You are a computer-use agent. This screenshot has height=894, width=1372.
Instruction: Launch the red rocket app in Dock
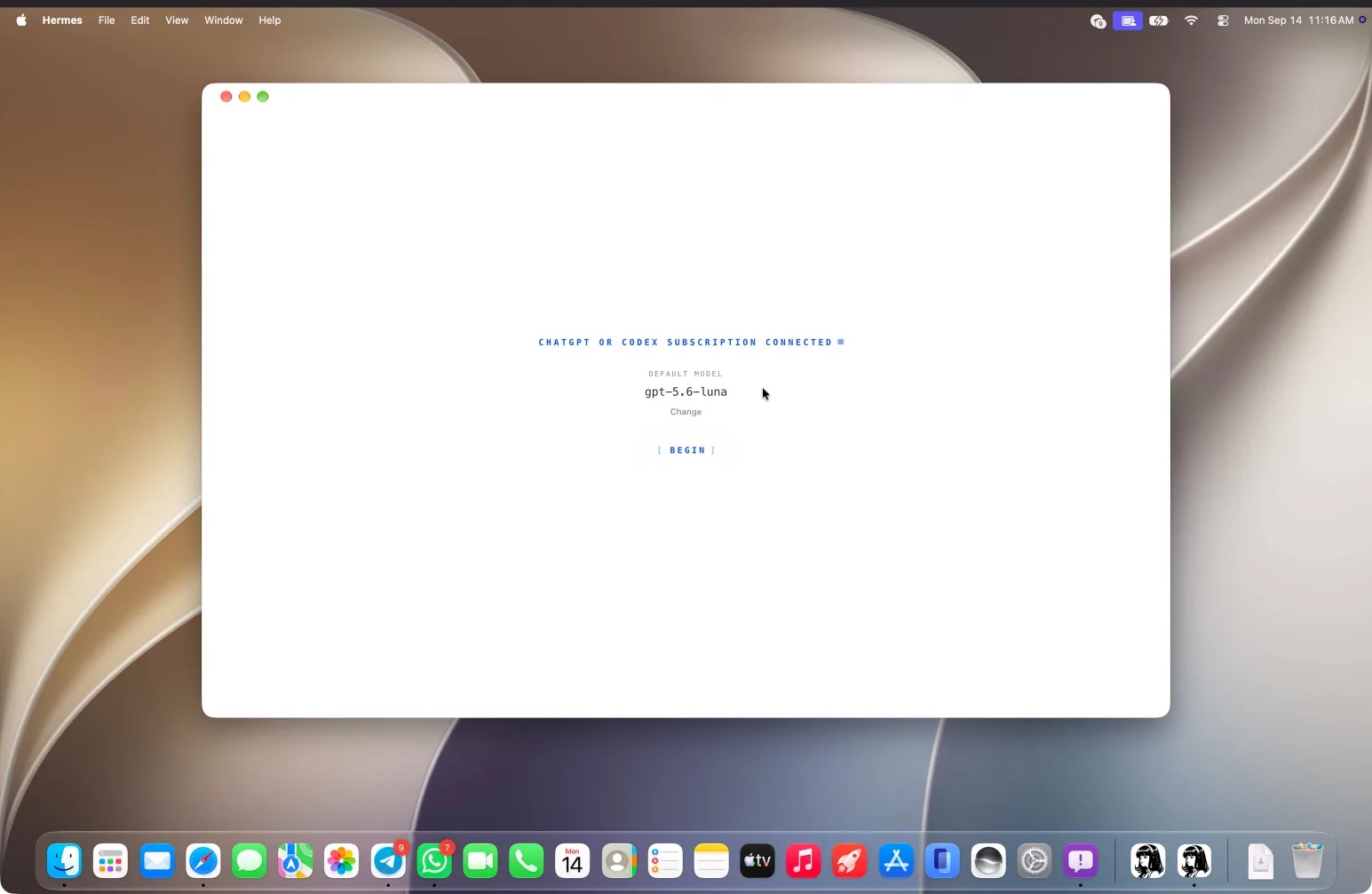(850, 860)
